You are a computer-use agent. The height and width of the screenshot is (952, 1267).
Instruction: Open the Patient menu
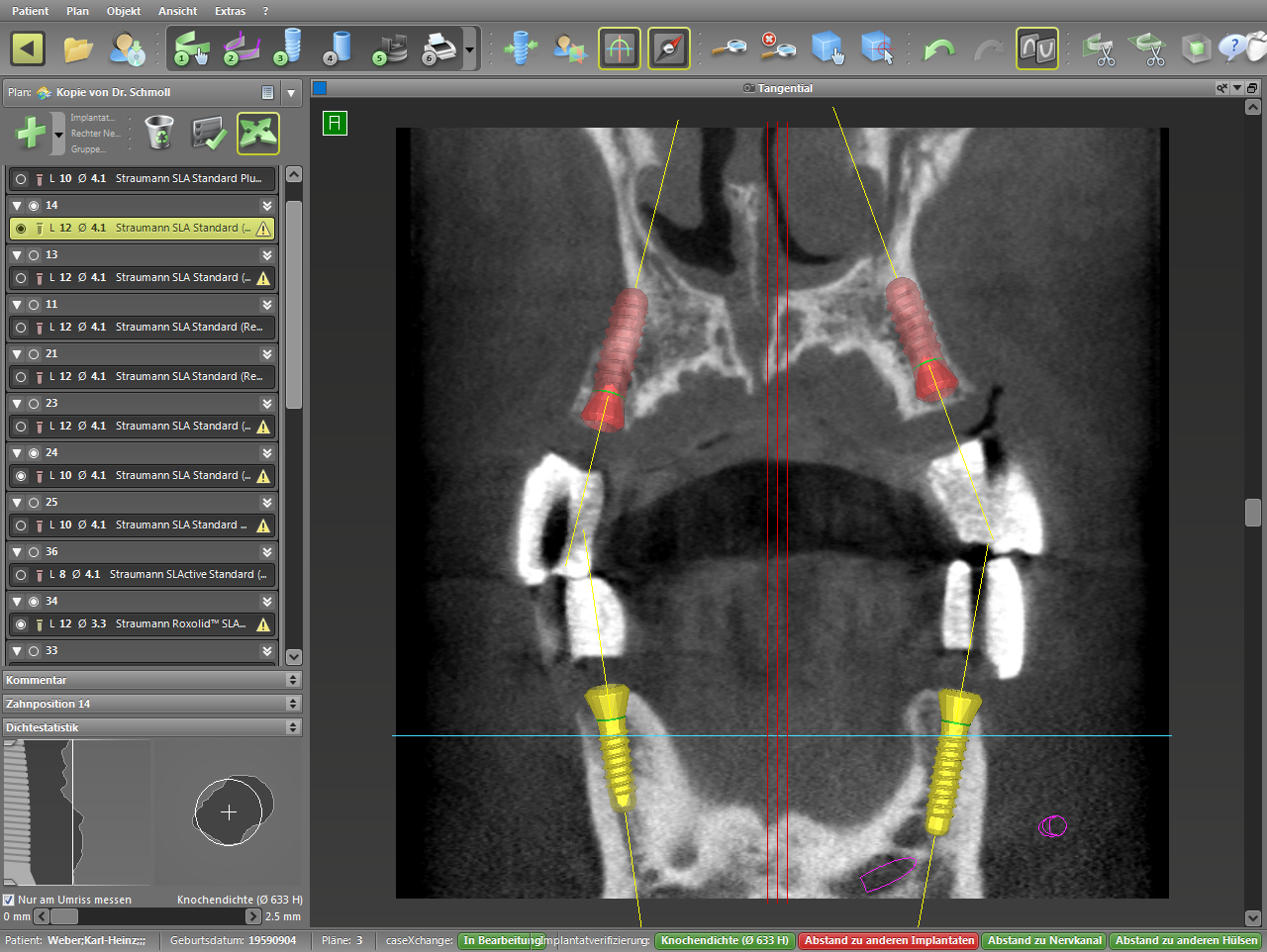[31, 11]
